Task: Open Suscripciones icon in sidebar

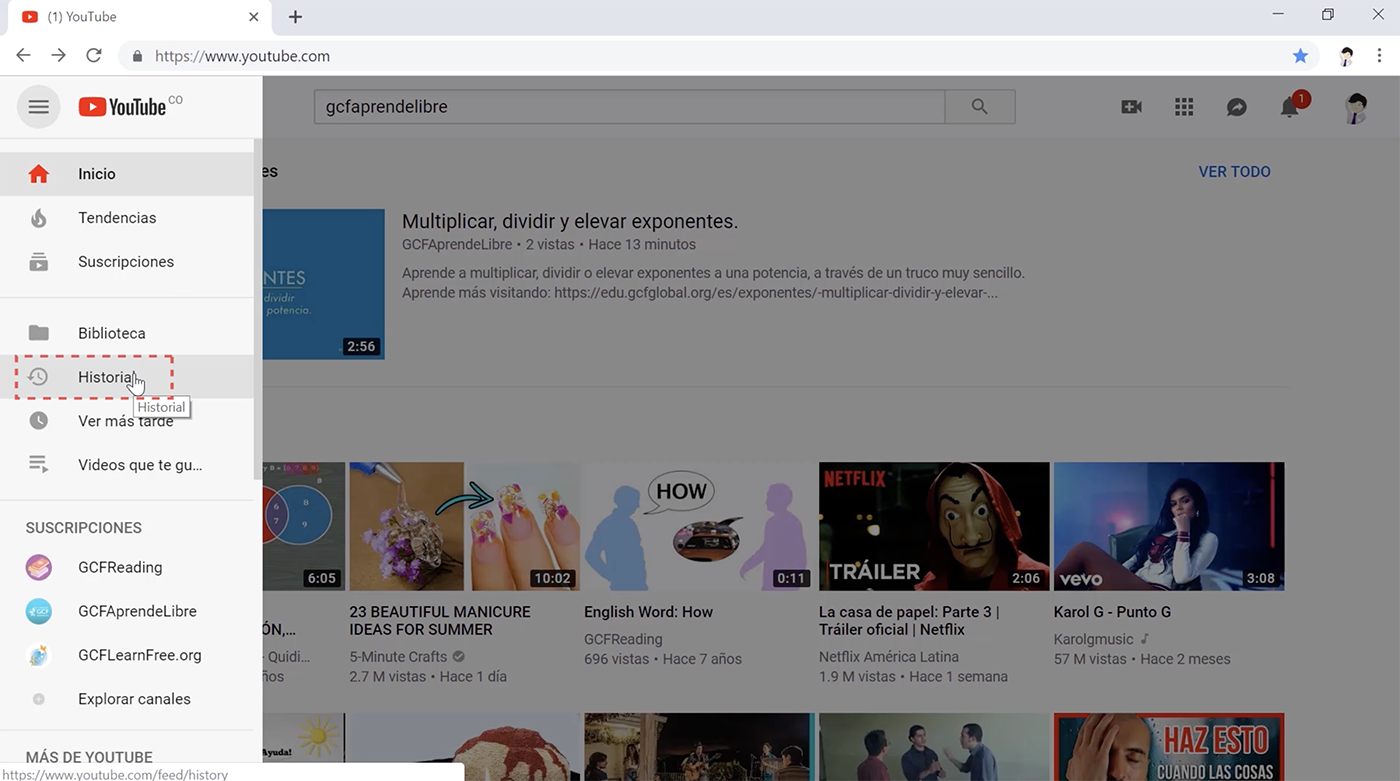Action: (38, 262)
